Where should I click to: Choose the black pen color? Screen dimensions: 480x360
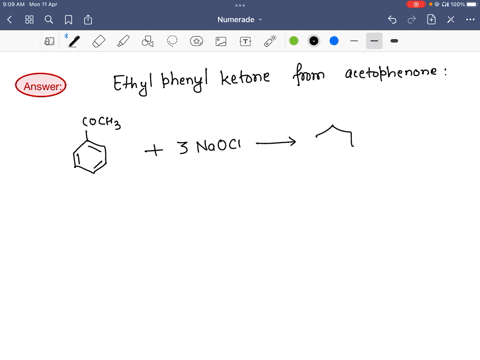[314, 41]
